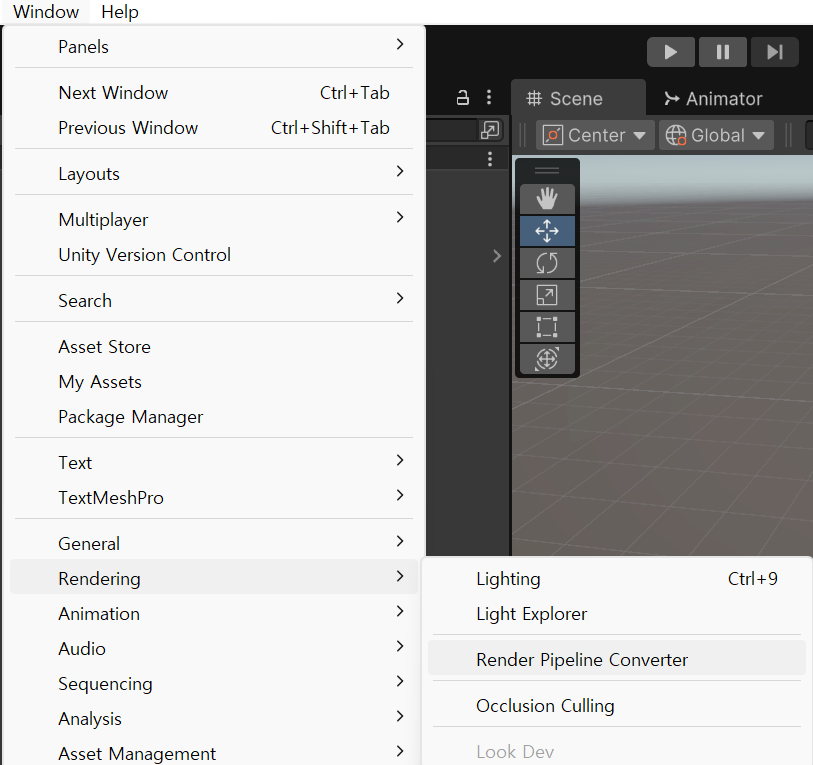Open the three-dot menu beside lock icon
This screenshot has height=765, width=813.
click(489, 98)
